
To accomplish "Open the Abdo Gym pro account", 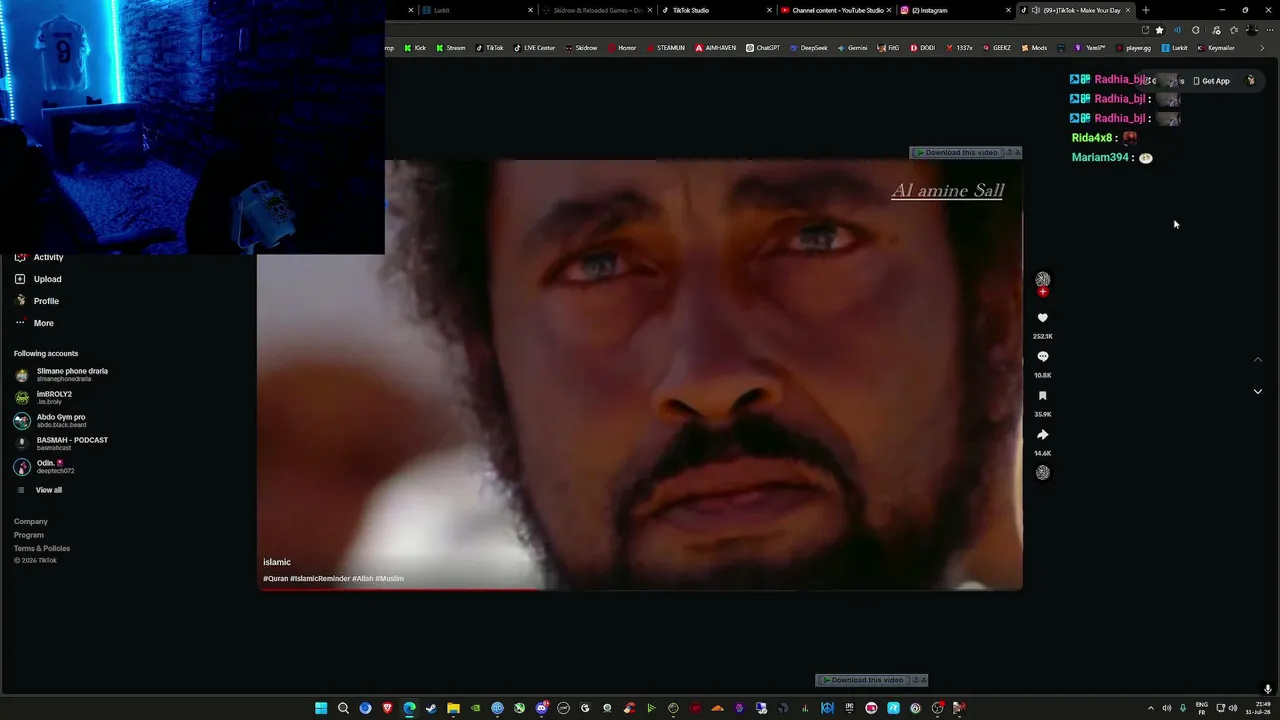I will tap(50, 420).
